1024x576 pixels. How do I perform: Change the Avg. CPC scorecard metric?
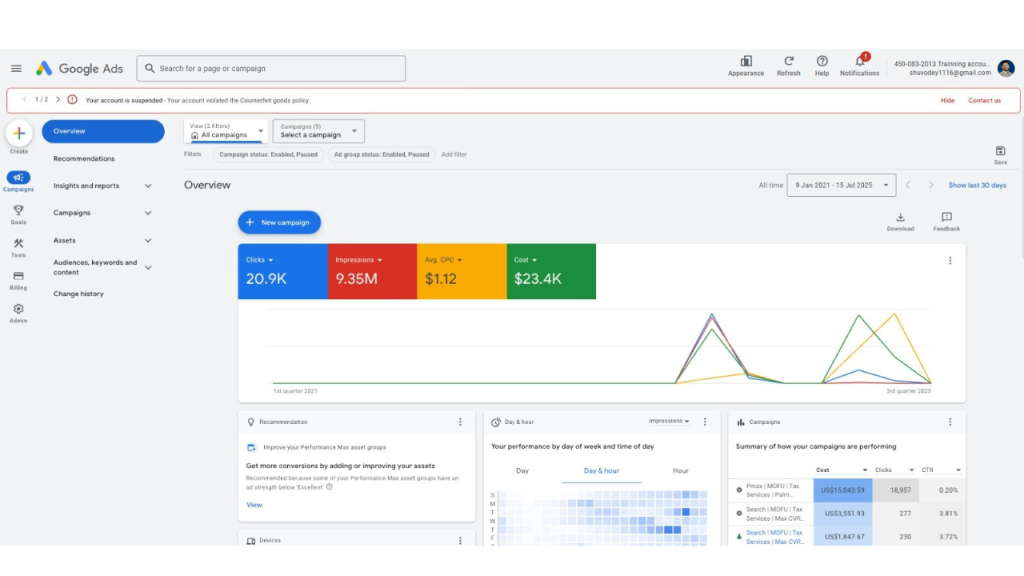tap(443, 260)
